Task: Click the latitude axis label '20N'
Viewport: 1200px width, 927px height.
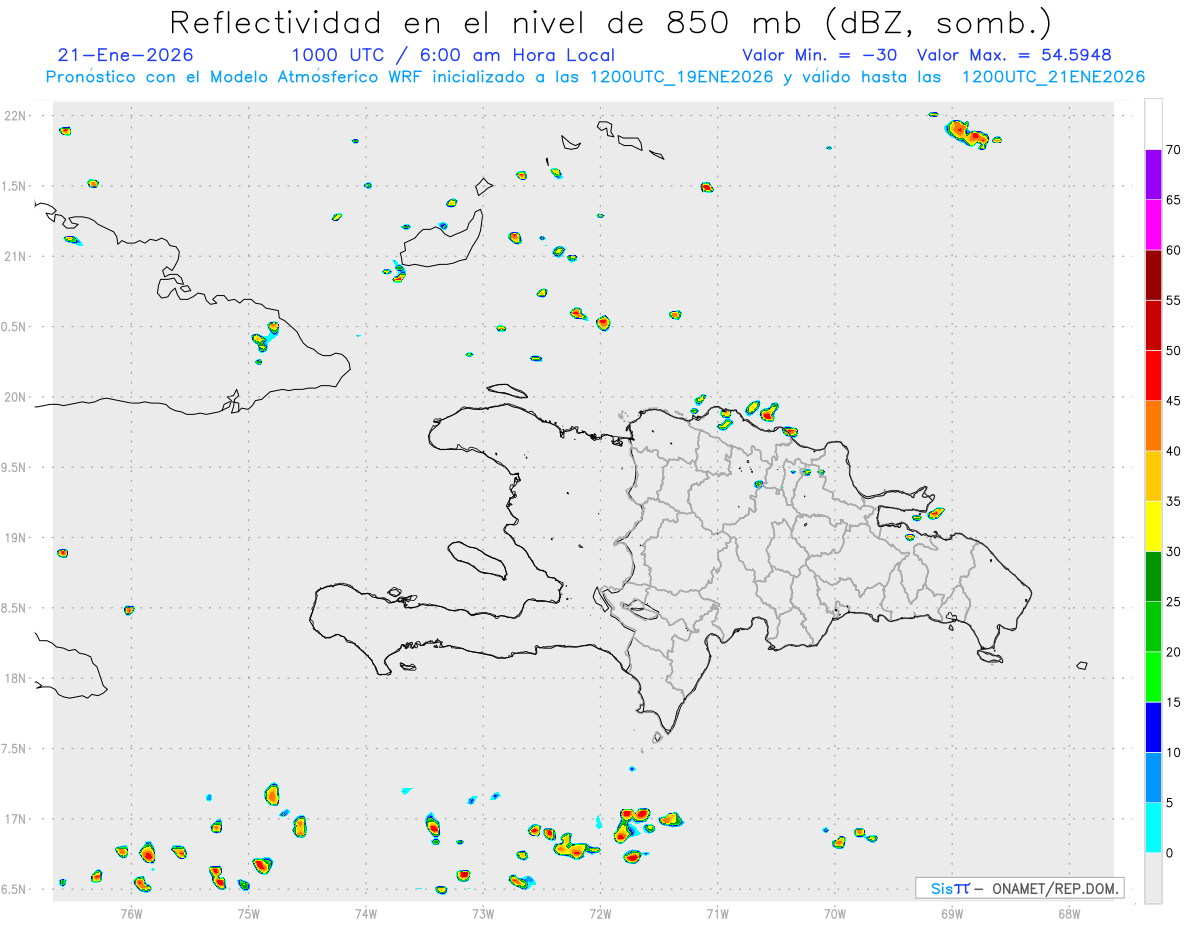Action: coord(17,398)
